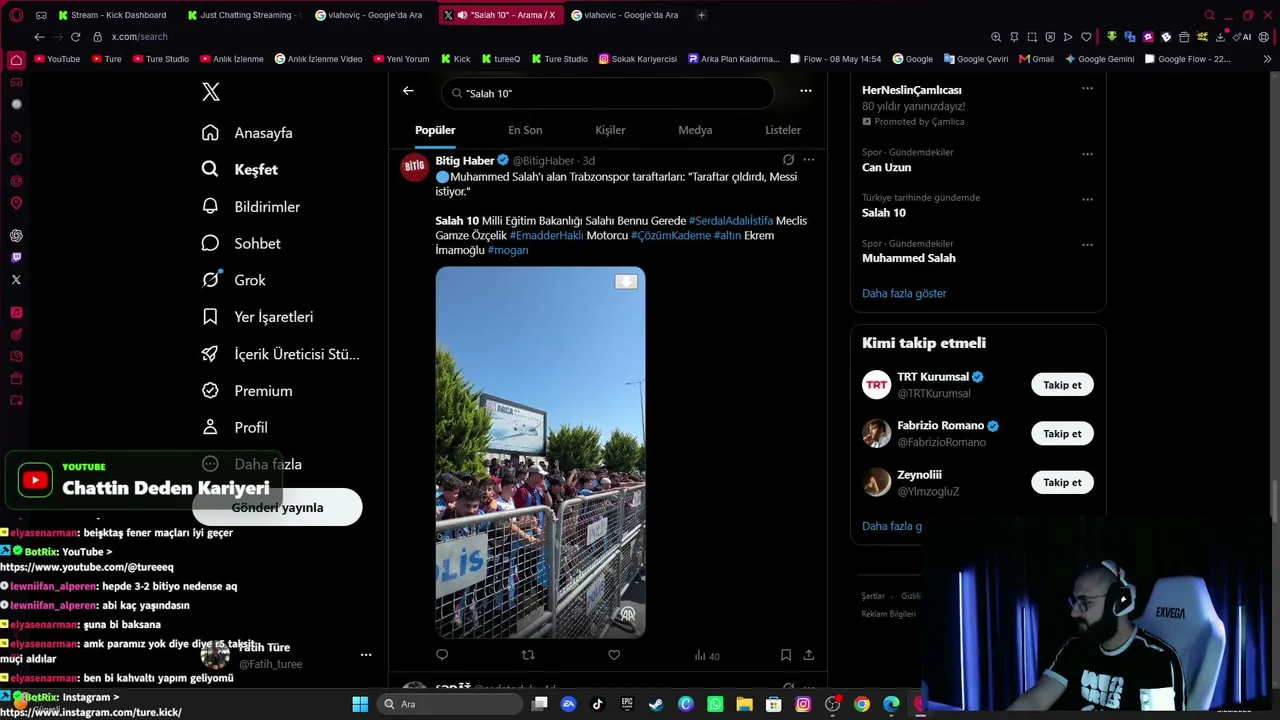This screenshot has height=720, width=1280.
Task: Expand the bookmarks bar overflow chevron
Action: click(1267, 59)
